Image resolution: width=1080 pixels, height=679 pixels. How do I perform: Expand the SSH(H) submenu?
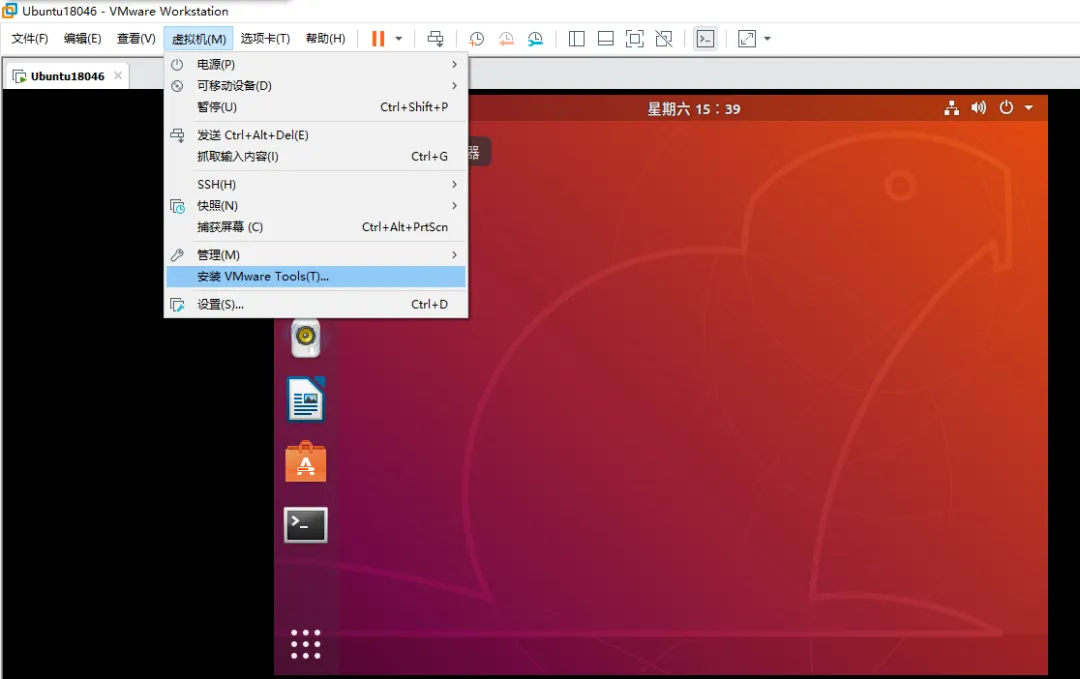point(316,184)
